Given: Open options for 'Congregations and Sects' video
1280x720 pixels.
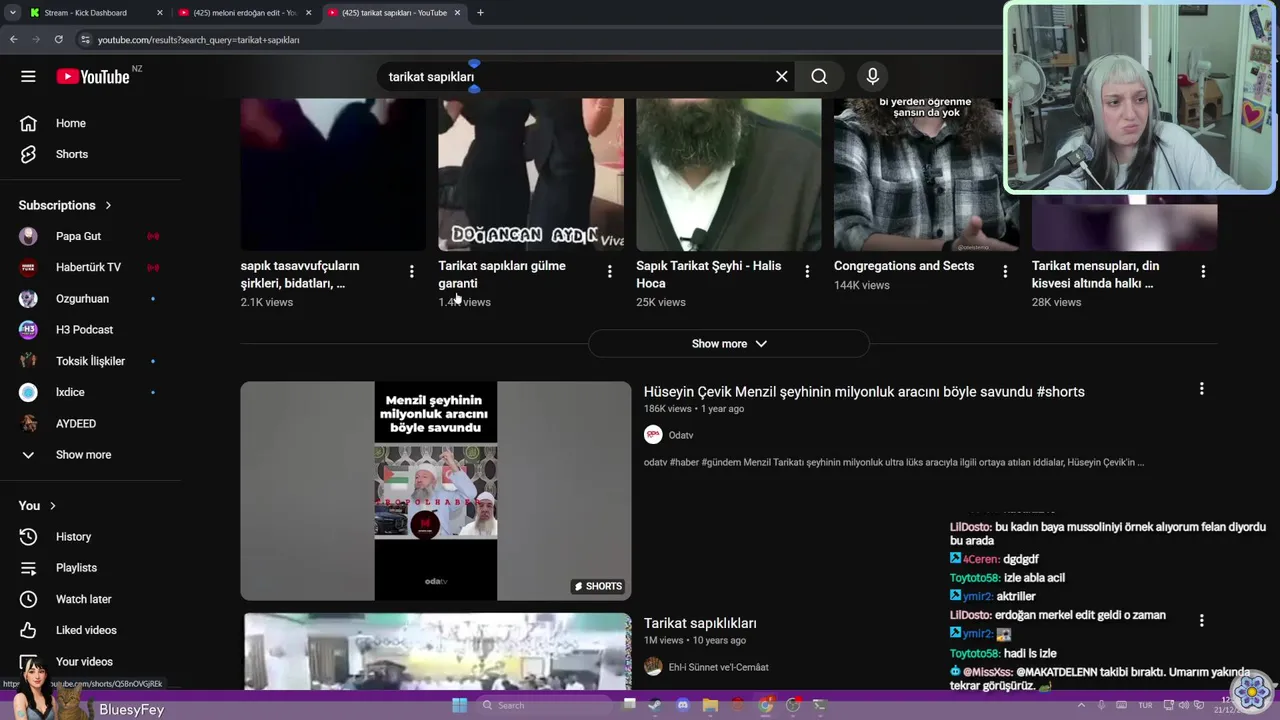Looking at the screenshot, I should coord(1005,271).
